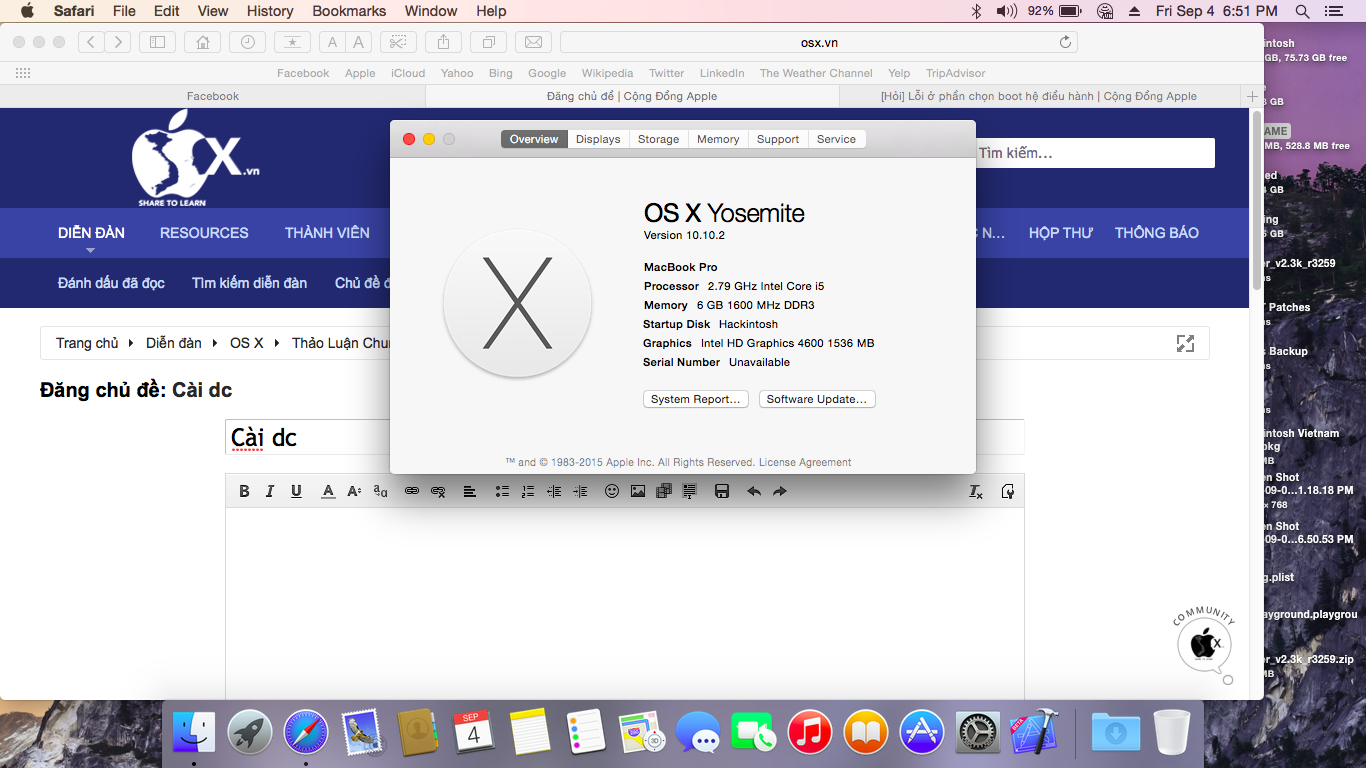Screen dimensions: 1366x768
Task: Open THÔNG BÁO notifications link
Action: pos(1157,233)
